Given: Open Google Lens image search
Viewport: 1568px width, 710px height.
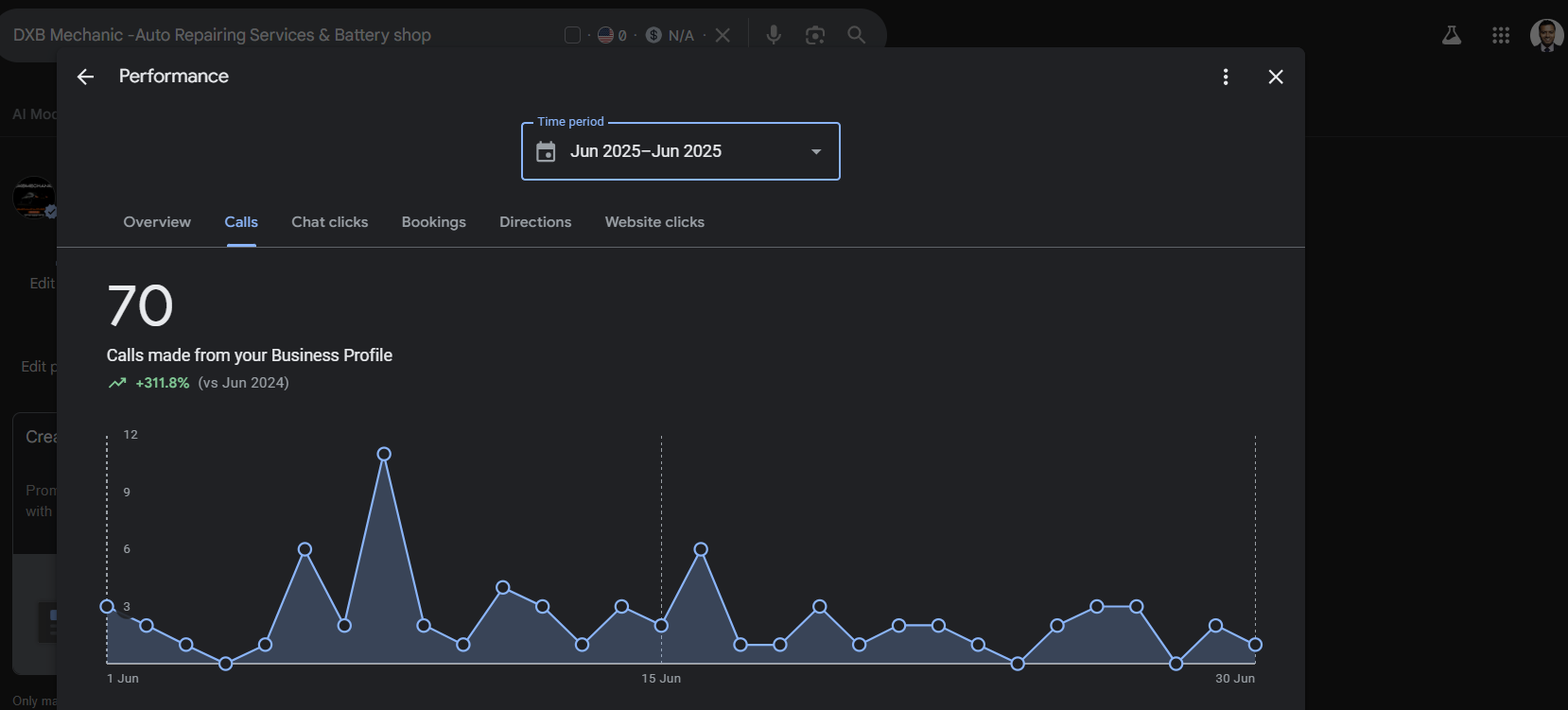Looking at the screenshot, I should [815, 35].
